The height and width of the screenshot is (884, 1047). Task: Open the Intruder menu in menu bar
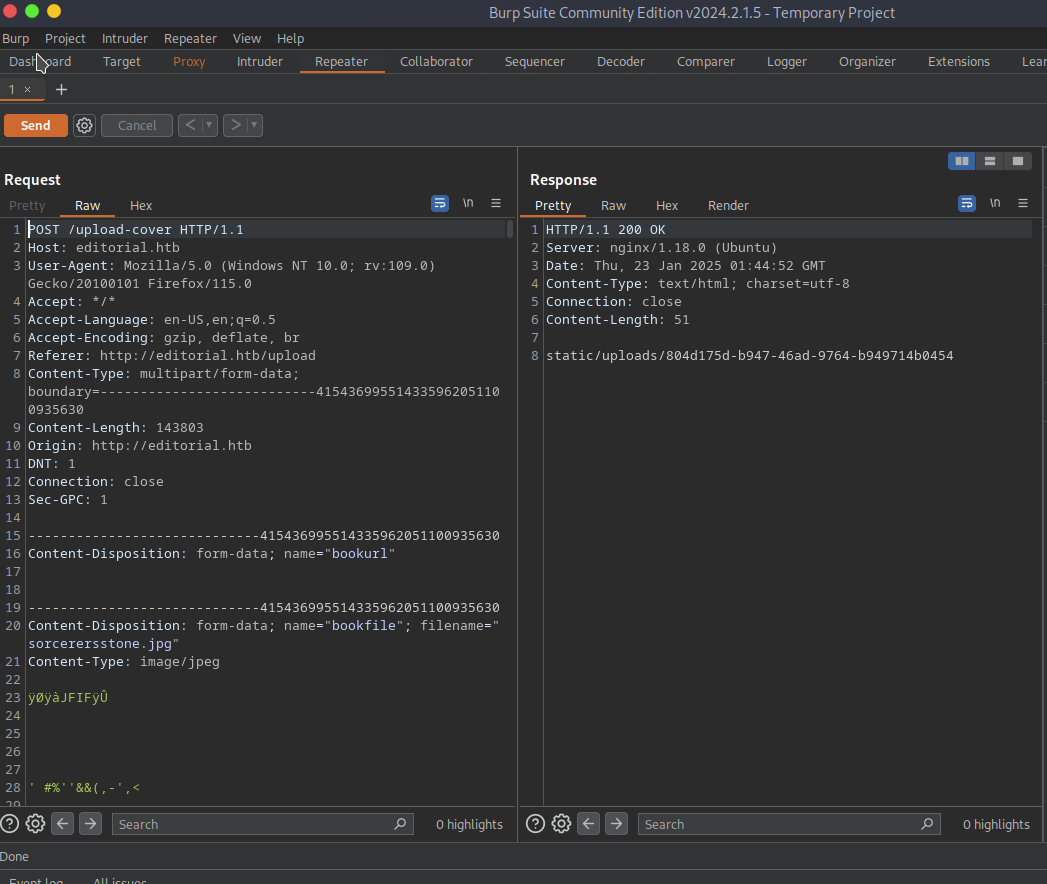[x=124, y=38]
